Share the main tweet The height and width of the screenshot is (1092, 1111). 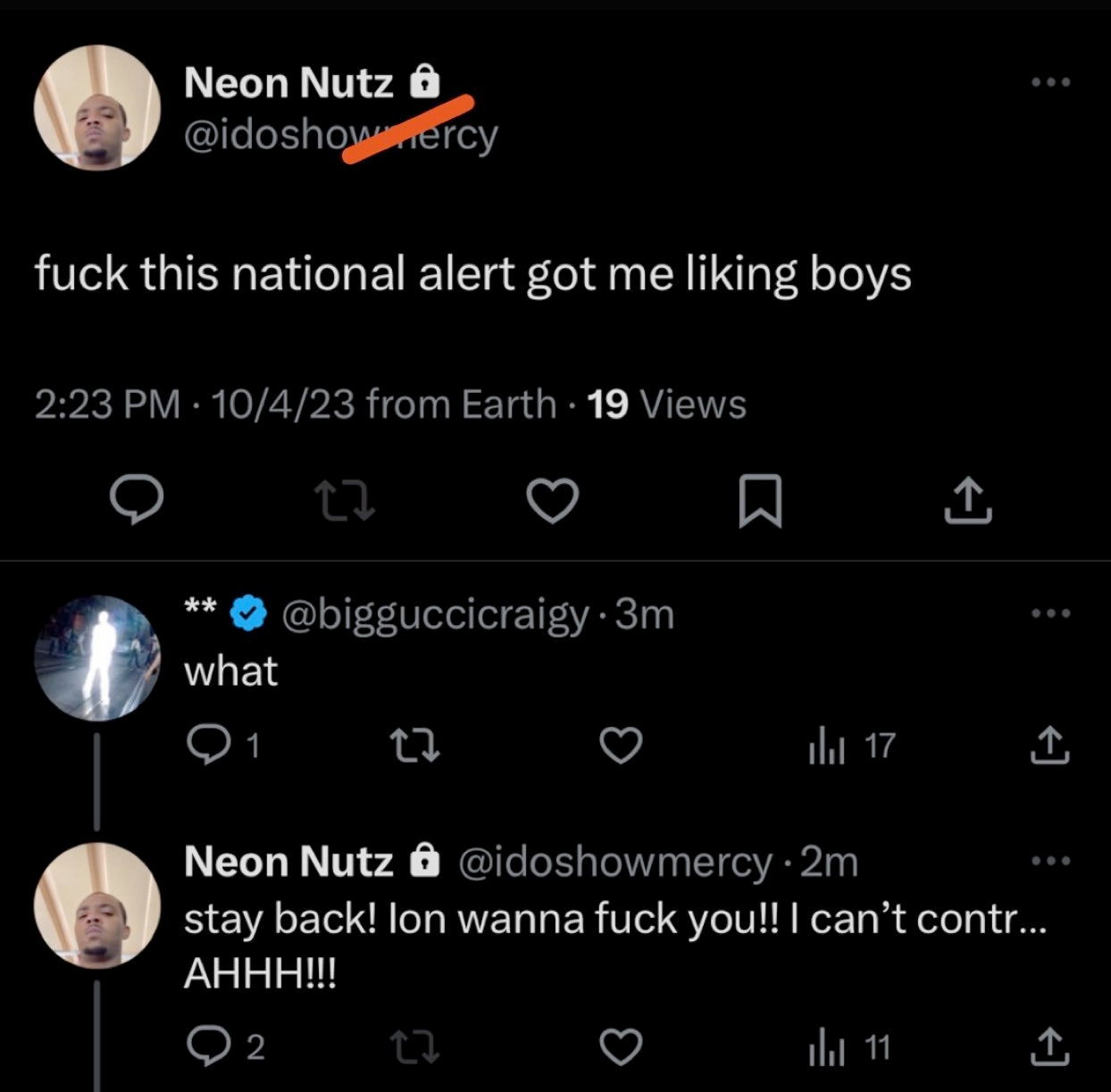pos(968,500)
